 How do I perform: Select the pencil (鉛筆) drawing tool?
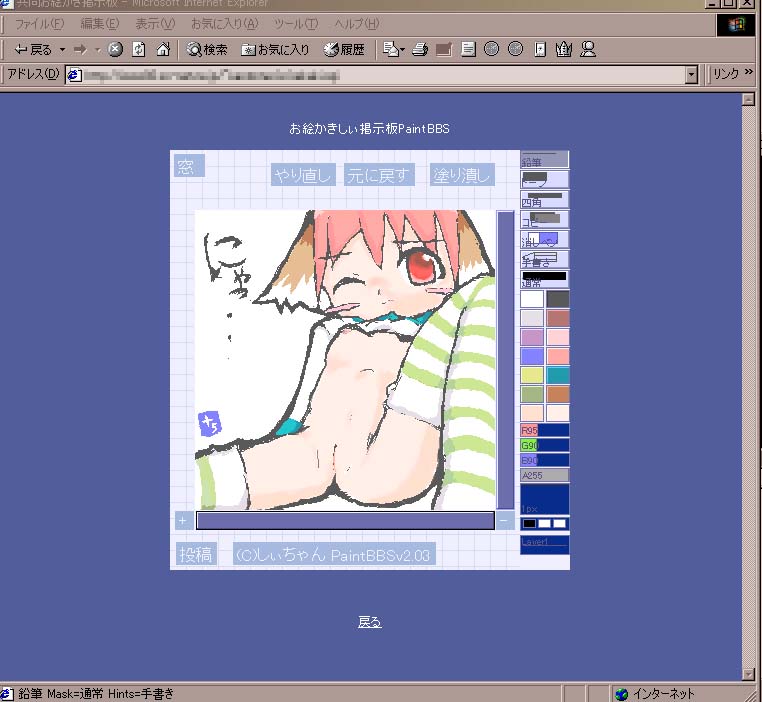[544, 159]
